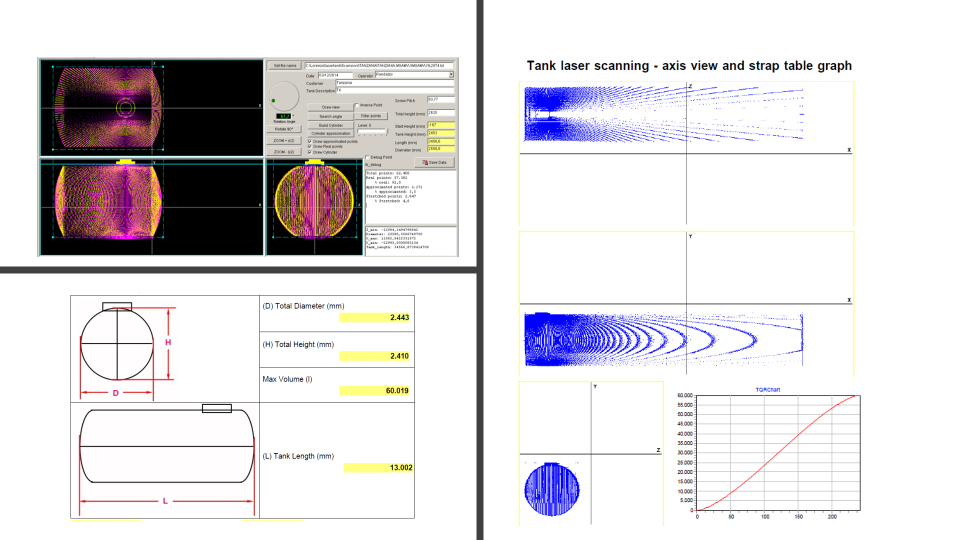Click the top blue axis-view scan plot

[x=664, y=114]
